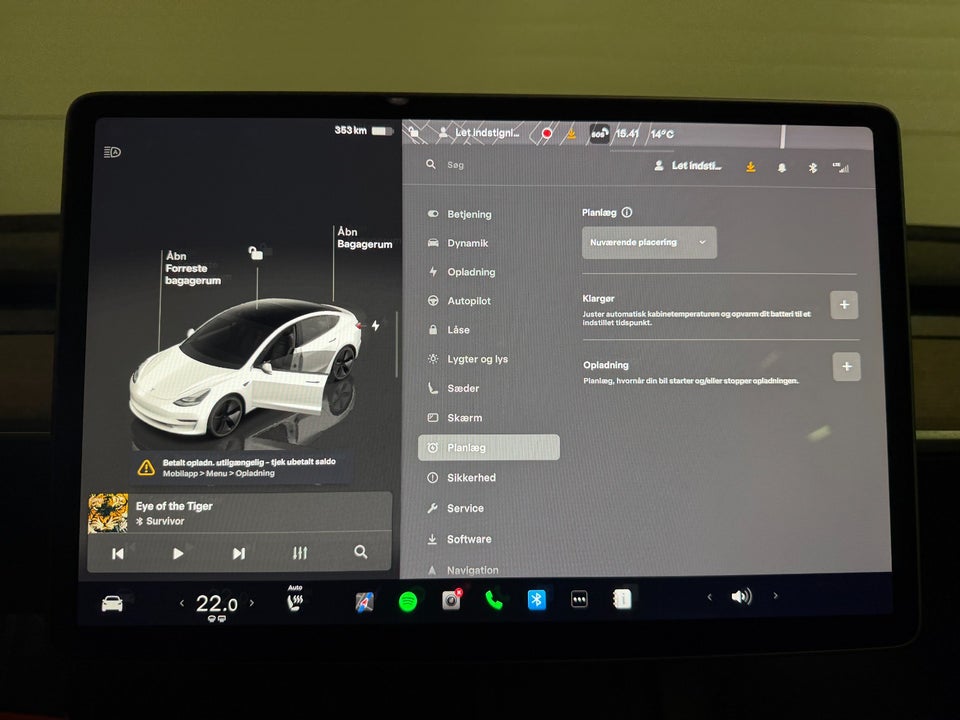The image size is (960, 720).
Task: Open the dashcam viewer icon
Action: 450,598
